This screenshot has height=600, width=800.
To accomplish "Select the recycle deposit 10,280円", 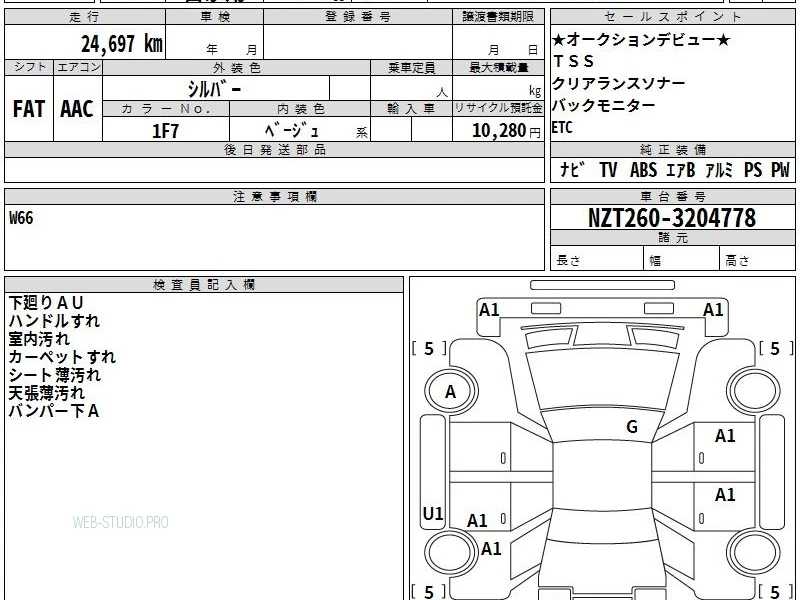I will coord(506,131).
